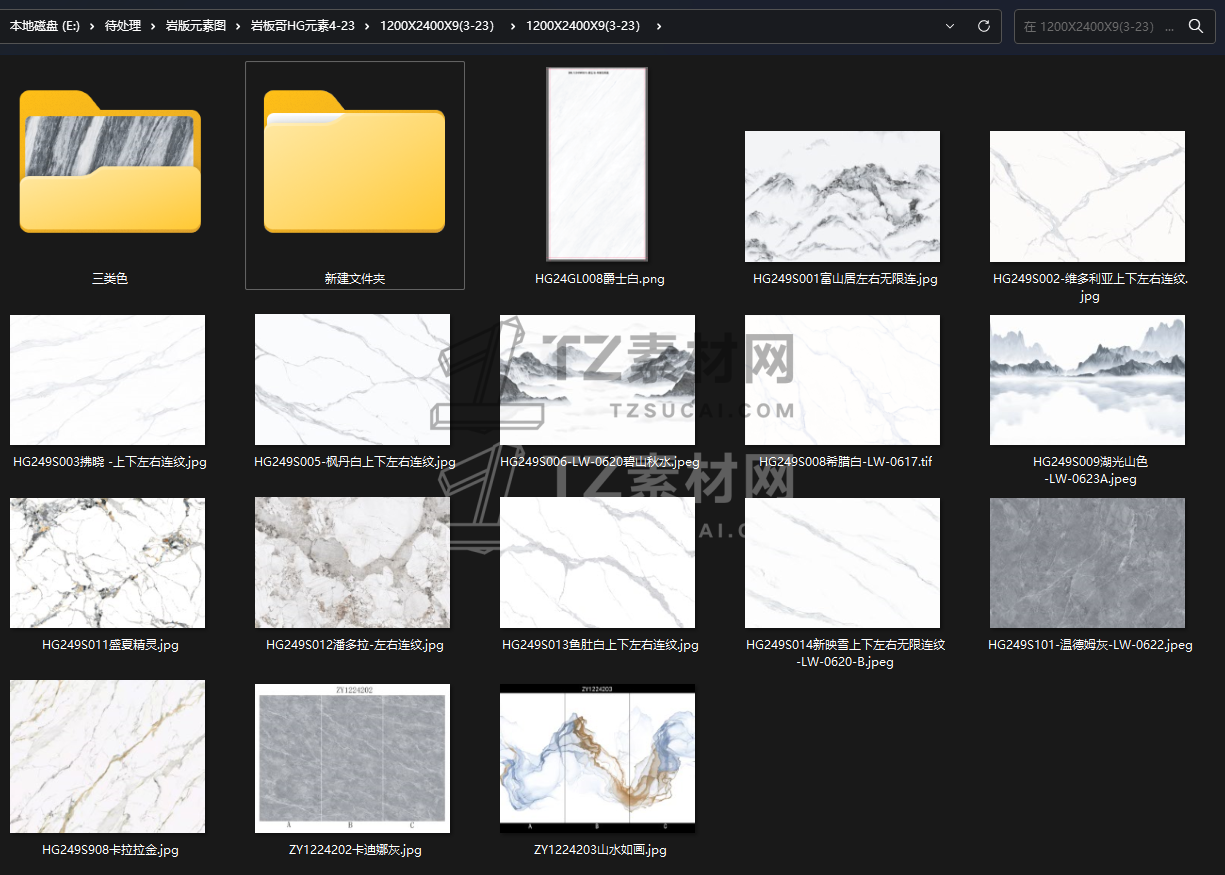Click file name HG249S008希腊白-LW-0617.tif
The image size is (1225, 875).
click(845, 462)
